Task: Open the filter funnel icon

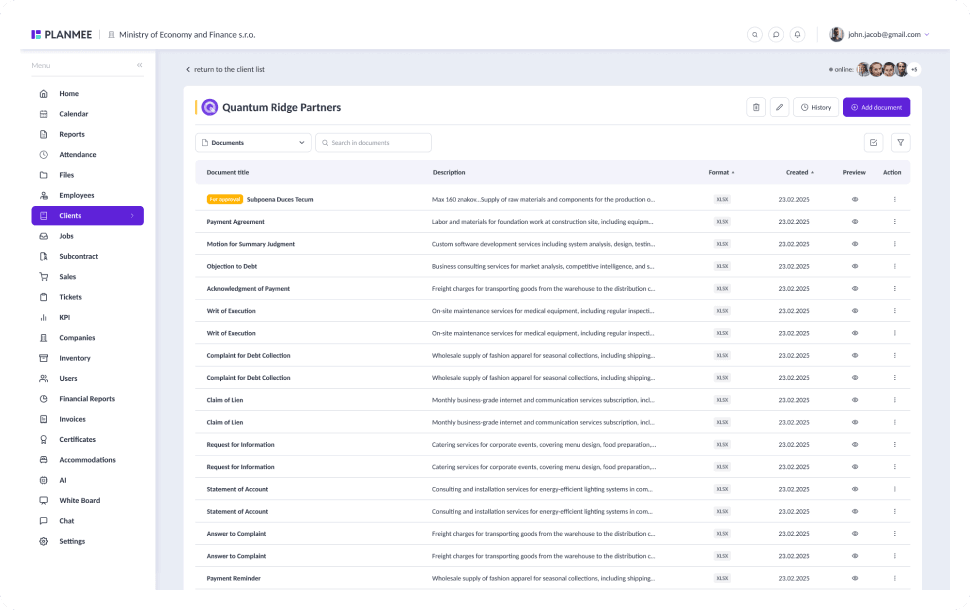Action: pos(901,143)
